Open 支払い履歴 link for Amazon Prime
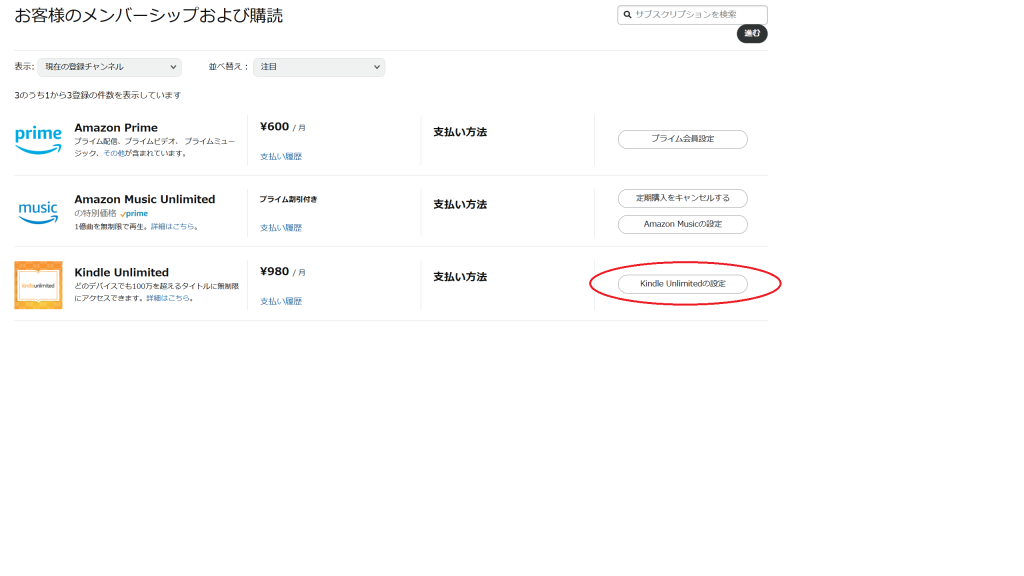Screen dimensions: 1024x576 [x=281, y=157]
